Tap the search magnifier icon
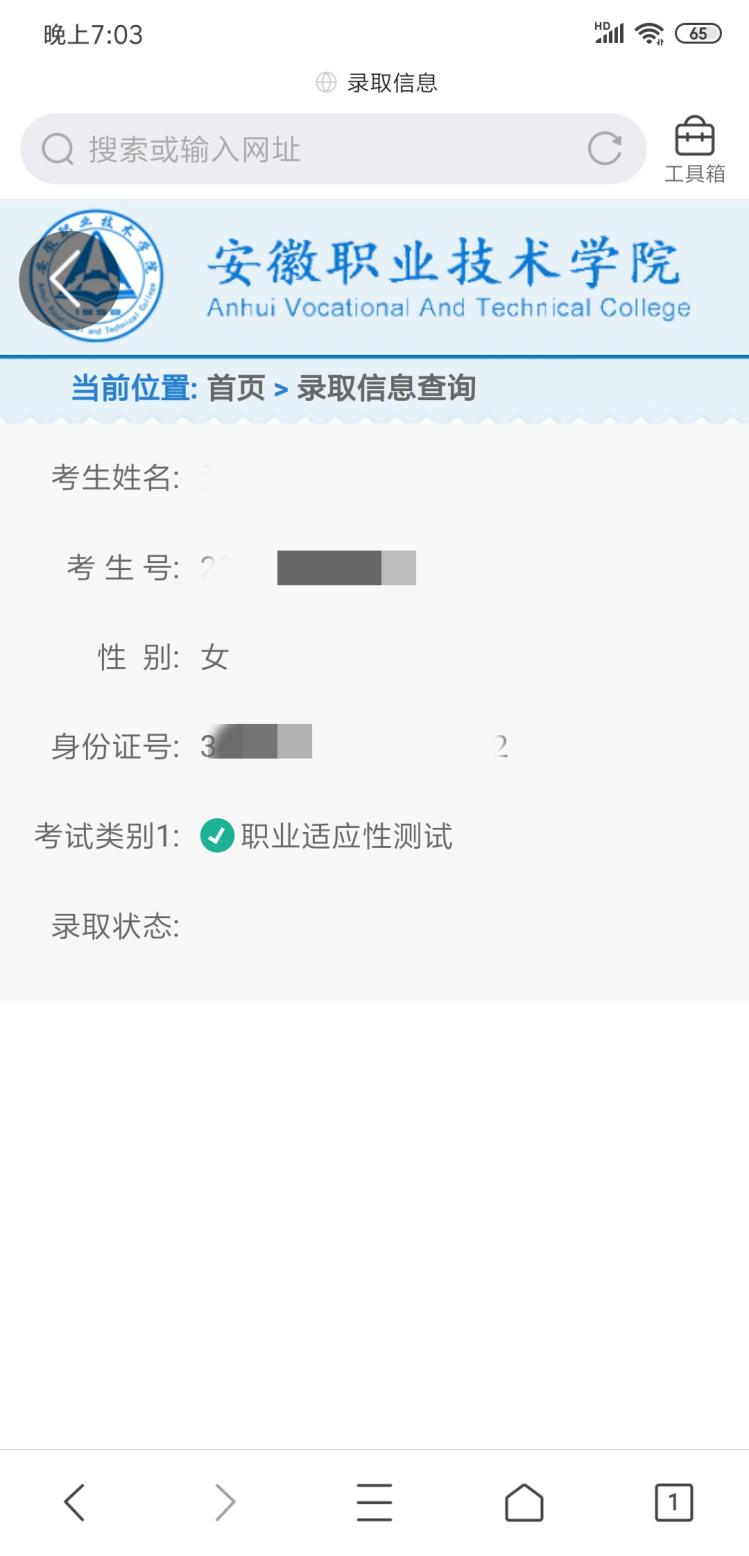 [x=58, y=149]
